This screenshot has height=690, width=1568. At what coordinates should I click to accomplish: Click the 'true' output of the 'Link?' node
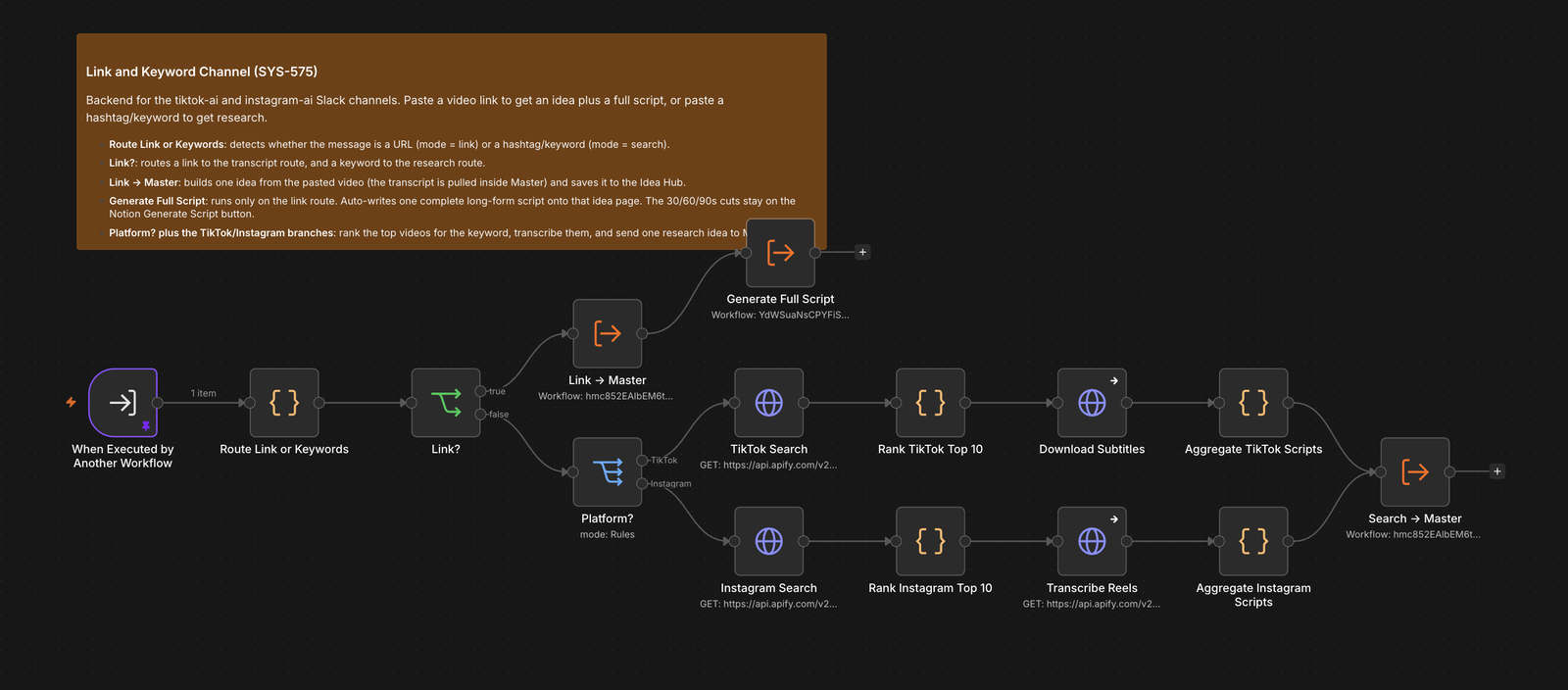coord(481,391)
